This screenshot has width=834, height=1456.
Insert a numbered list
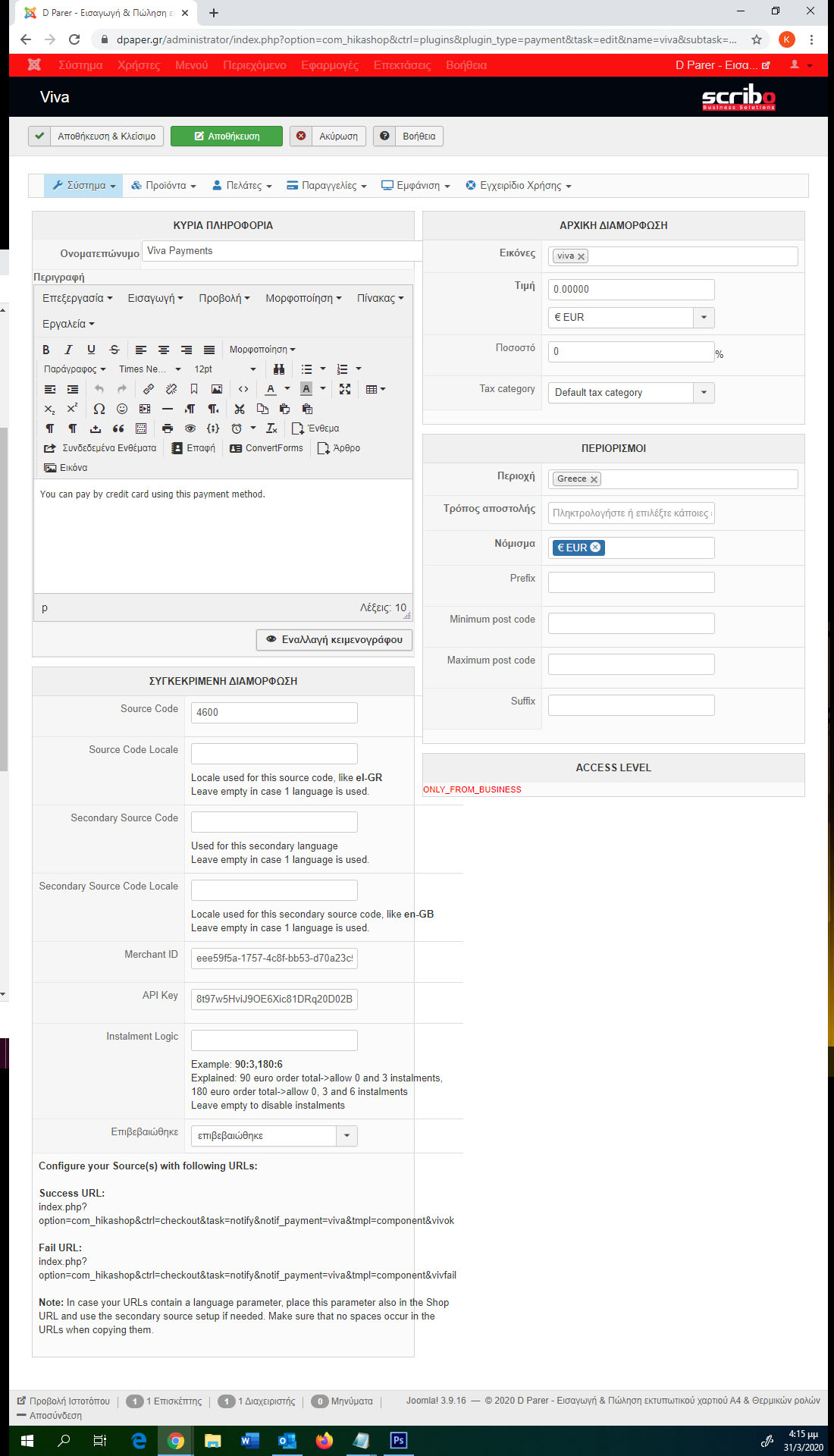(x=342, y=369)
